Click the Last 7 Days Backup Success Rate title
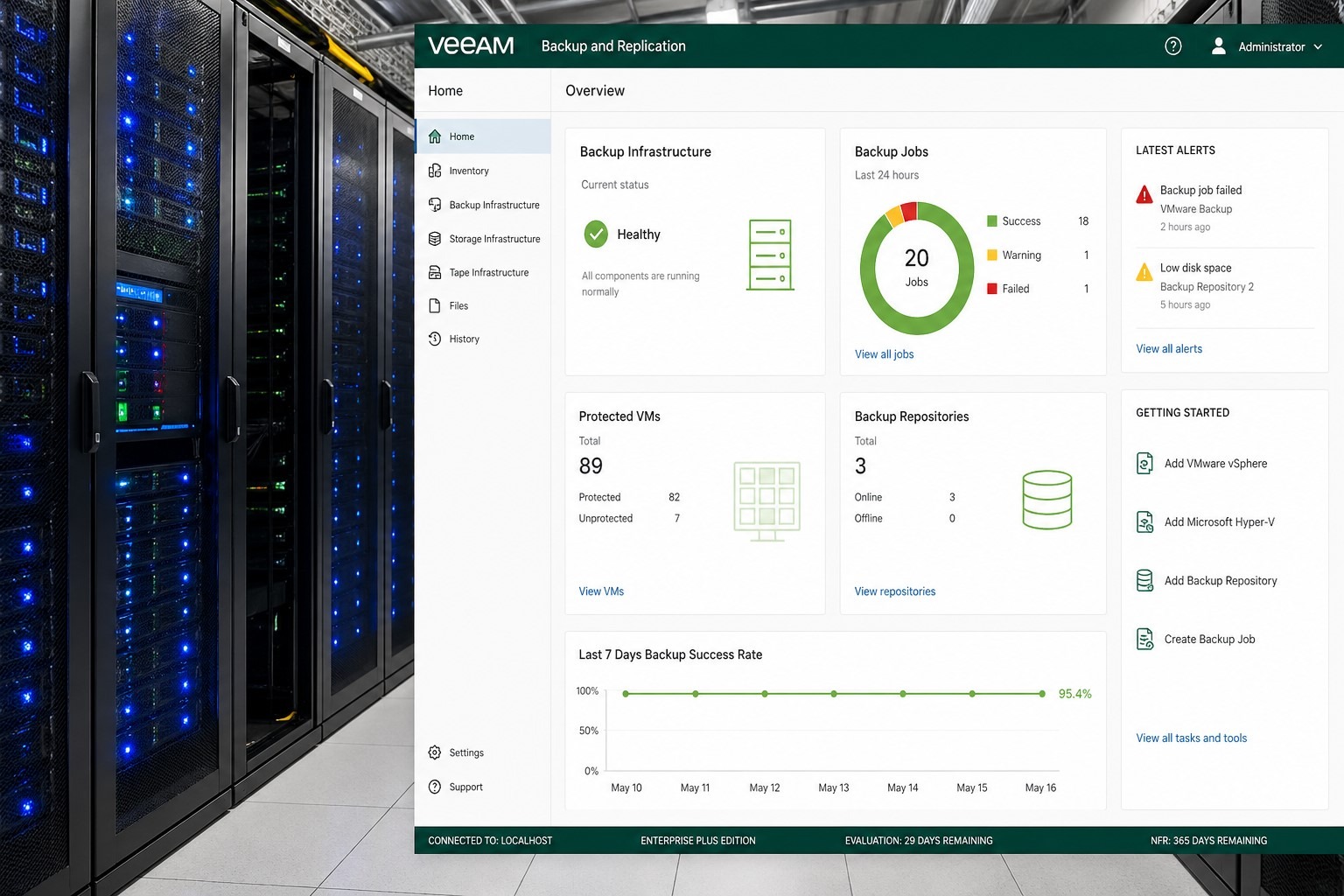1344x896 pixels. [x=670, y=654]
